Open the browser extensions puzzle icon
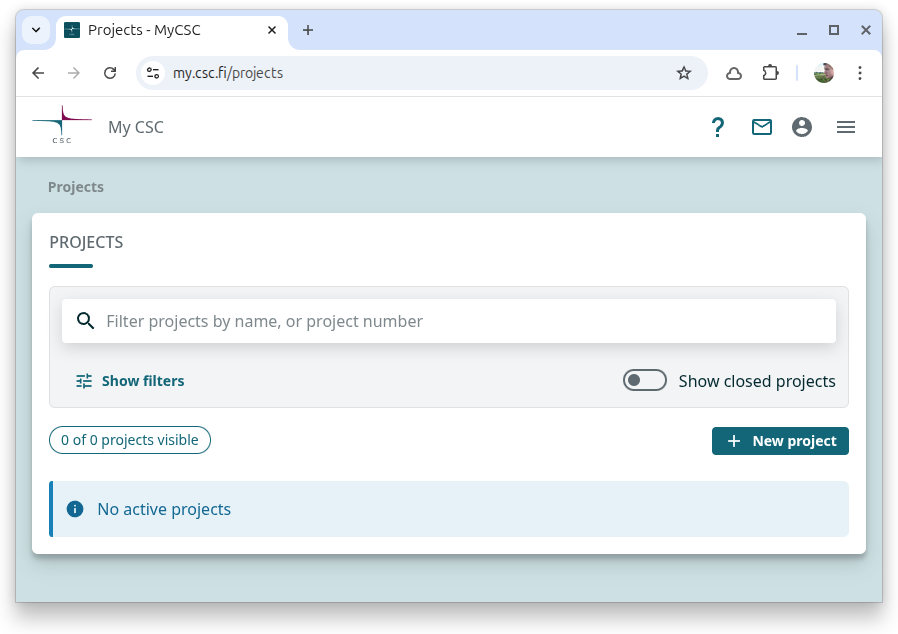 click(x=770, y=73)
